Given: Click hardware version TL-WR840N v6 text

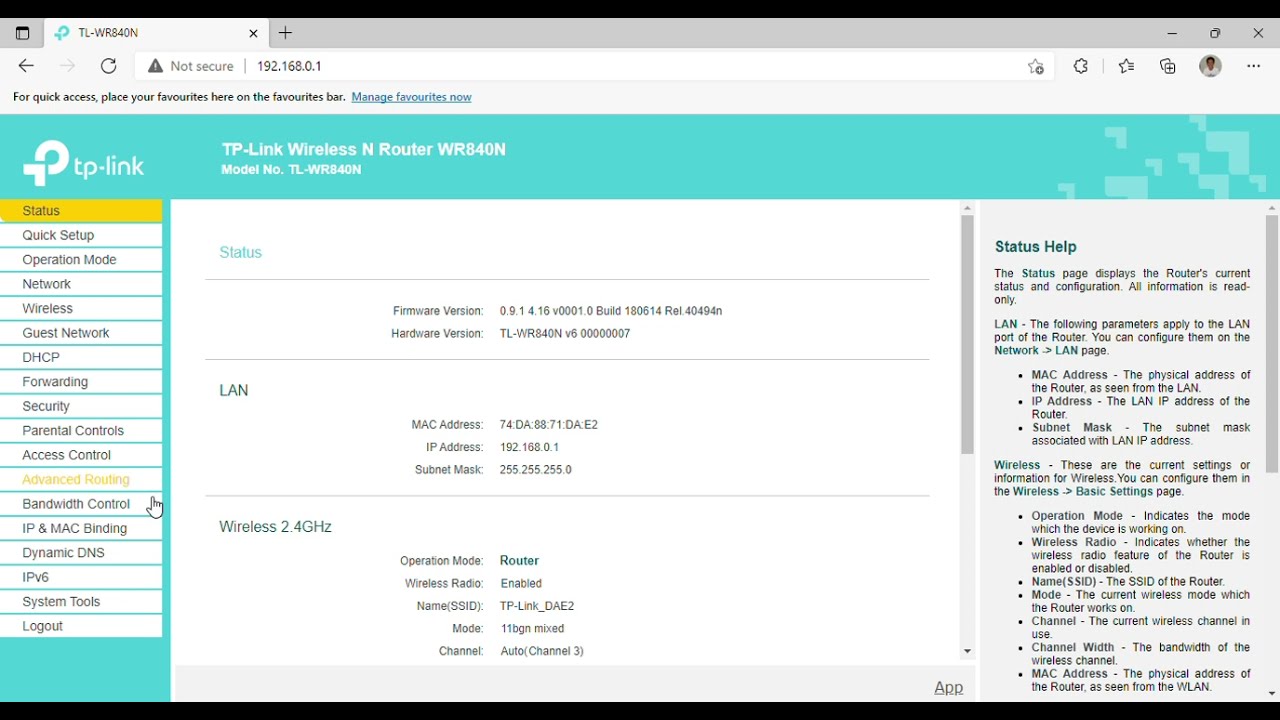Looking at the screenshot, I should pos(565,334).
